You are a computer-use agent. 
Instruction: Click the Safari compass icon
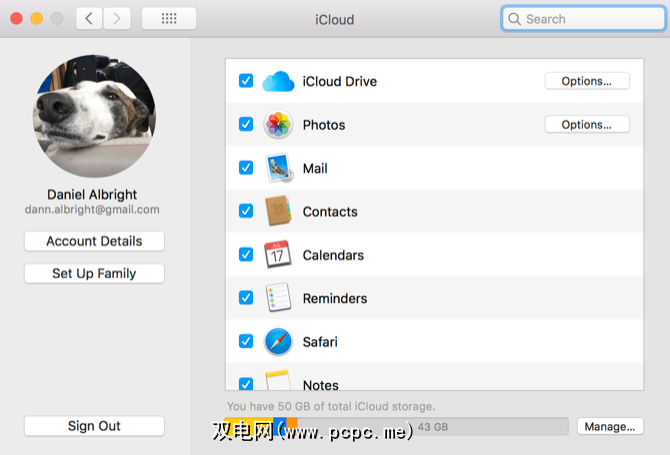(x=278, y=341)
